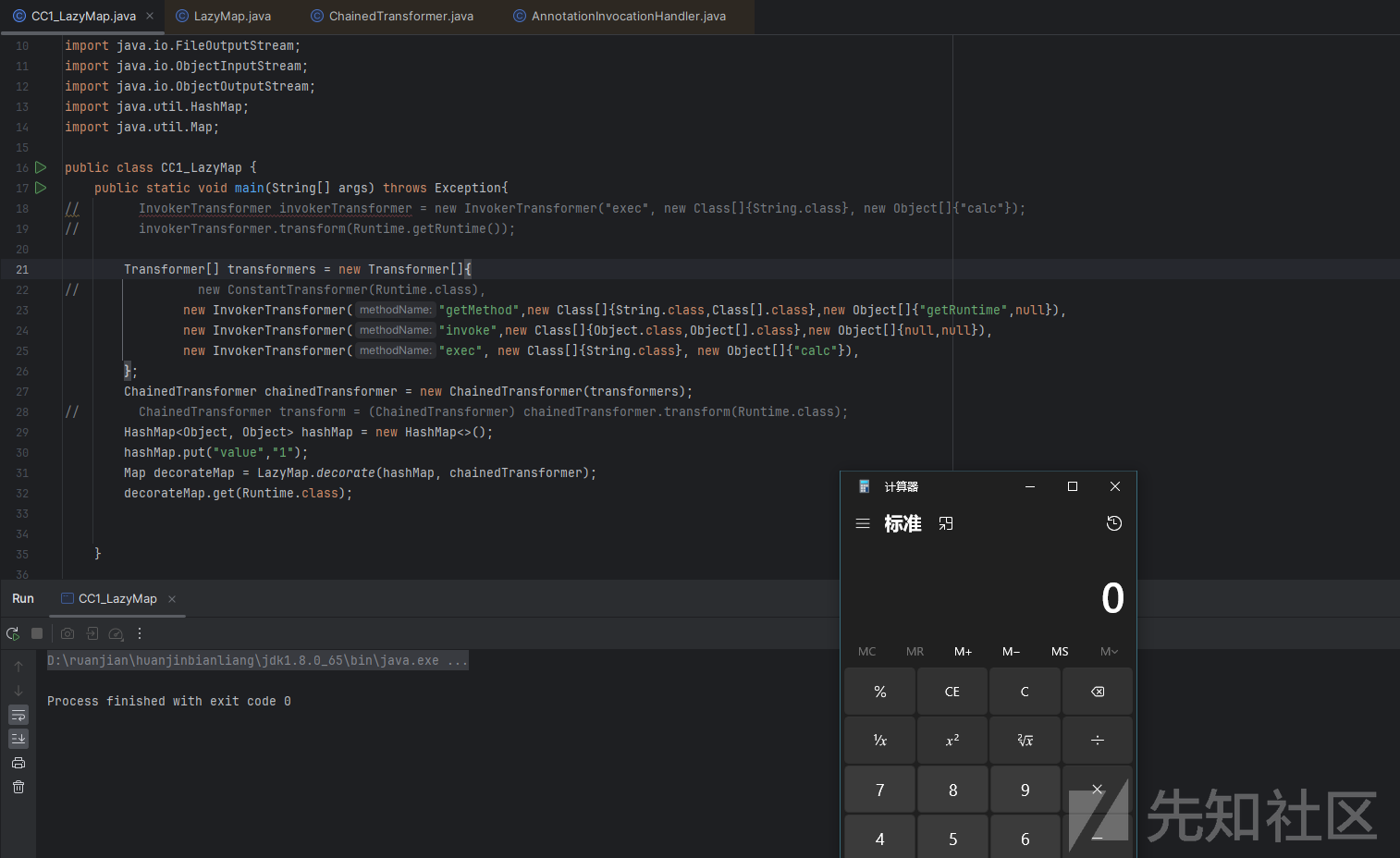
Task: Click the print console output icon
Action: [x=18, y=763]
